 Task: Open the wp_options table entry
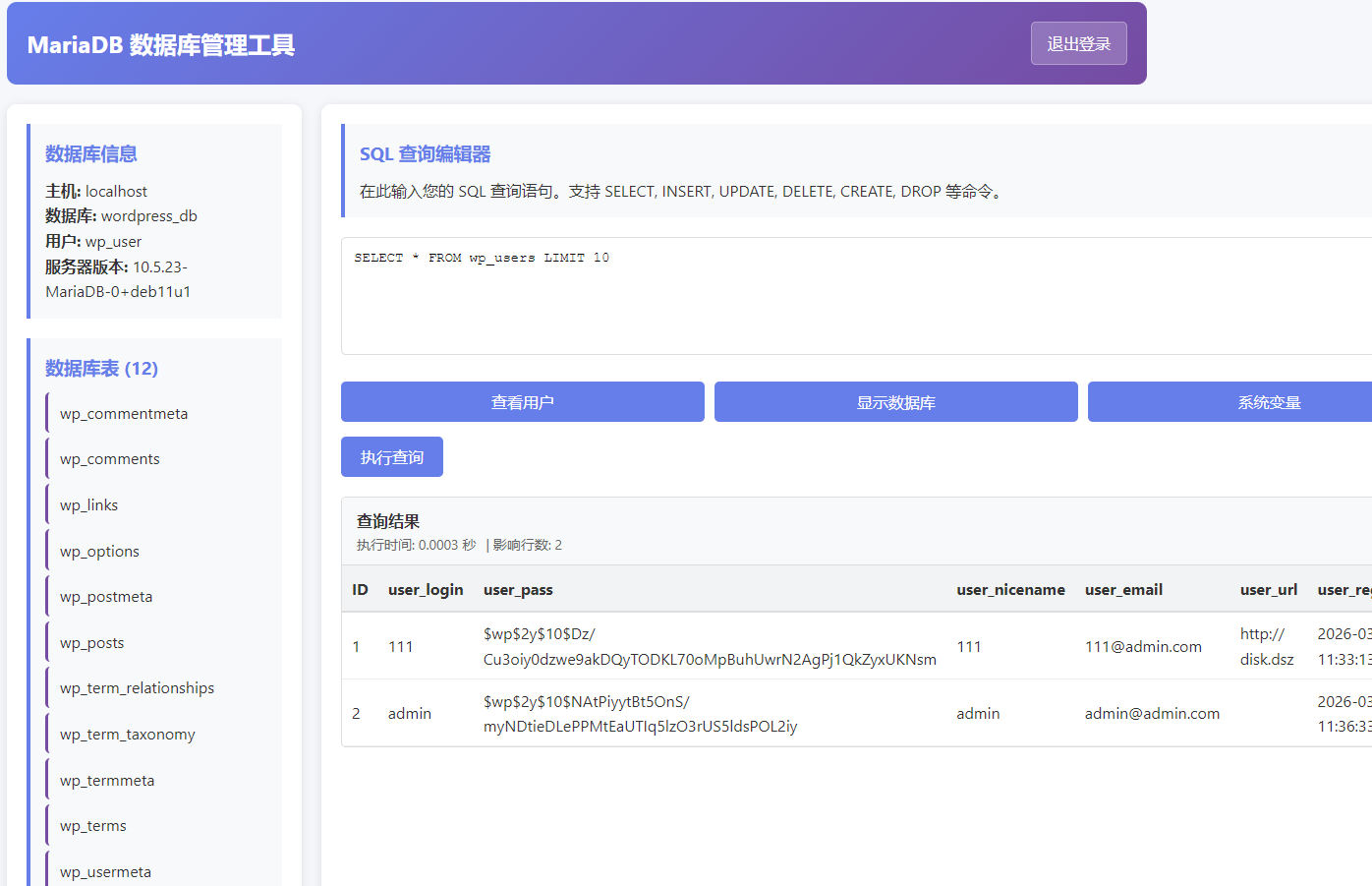(100, 552)
